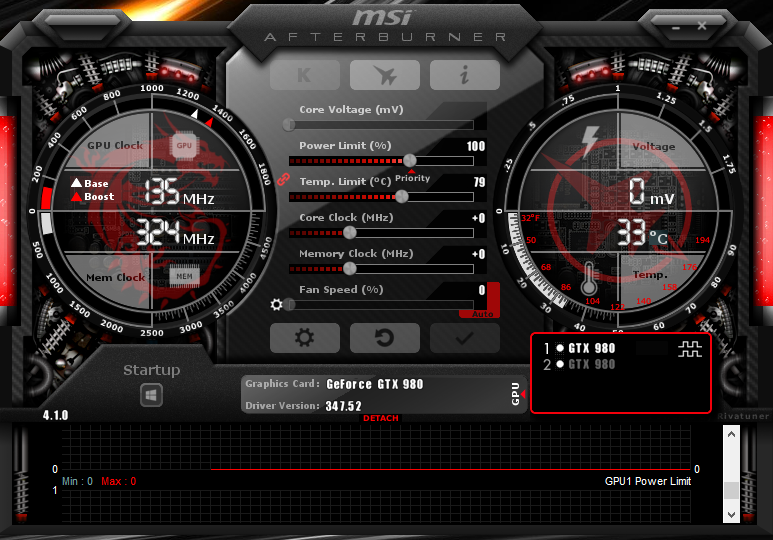This screenshot has height=540, width=773.
Task: Click the GPU chip icon in clock gauge
Action: point(184,145)
